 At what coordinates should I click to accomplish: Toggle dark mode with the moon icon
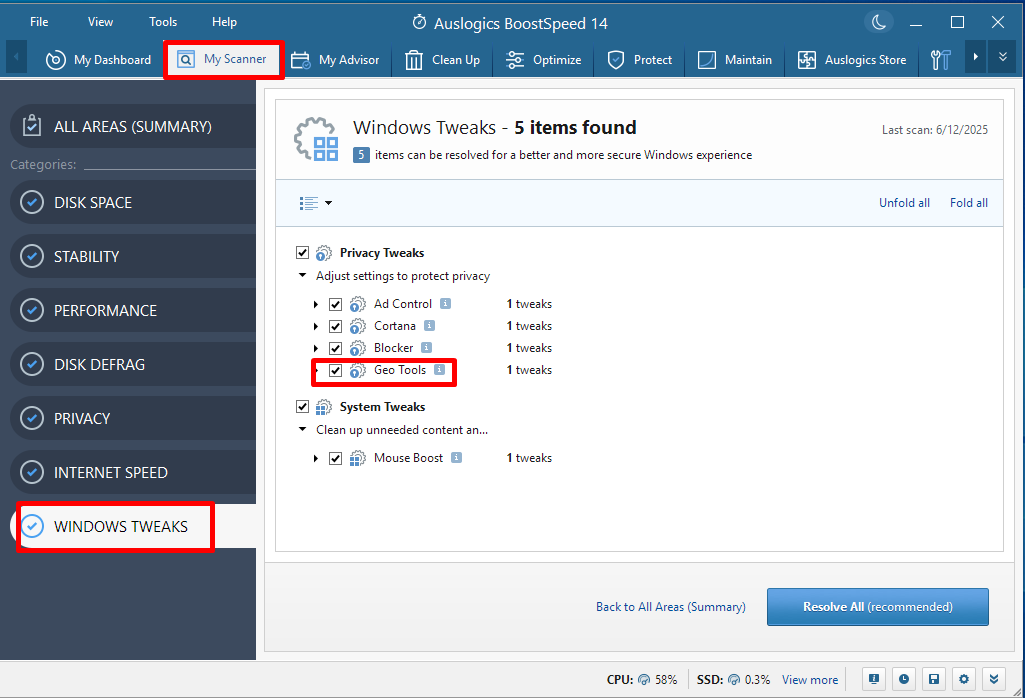click(x=879, y=22)
